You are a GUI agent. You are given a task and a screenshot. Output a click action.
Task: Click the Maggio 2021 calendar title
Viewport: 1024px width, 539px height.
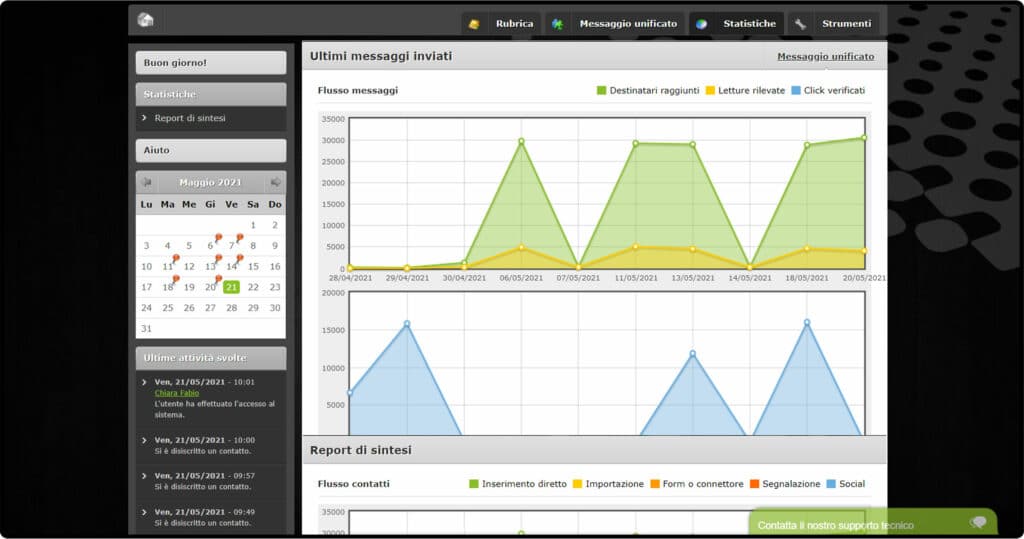pyautogui.click(x=210, y=182)
